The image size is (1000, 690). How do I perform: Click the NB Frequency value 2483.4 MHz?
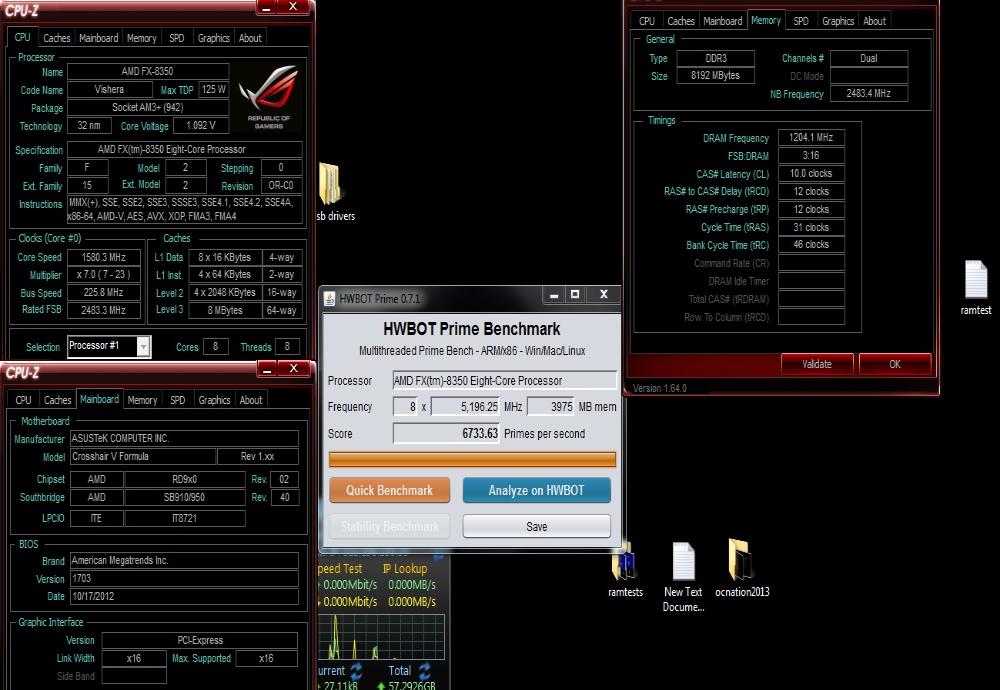coord(869,93)
